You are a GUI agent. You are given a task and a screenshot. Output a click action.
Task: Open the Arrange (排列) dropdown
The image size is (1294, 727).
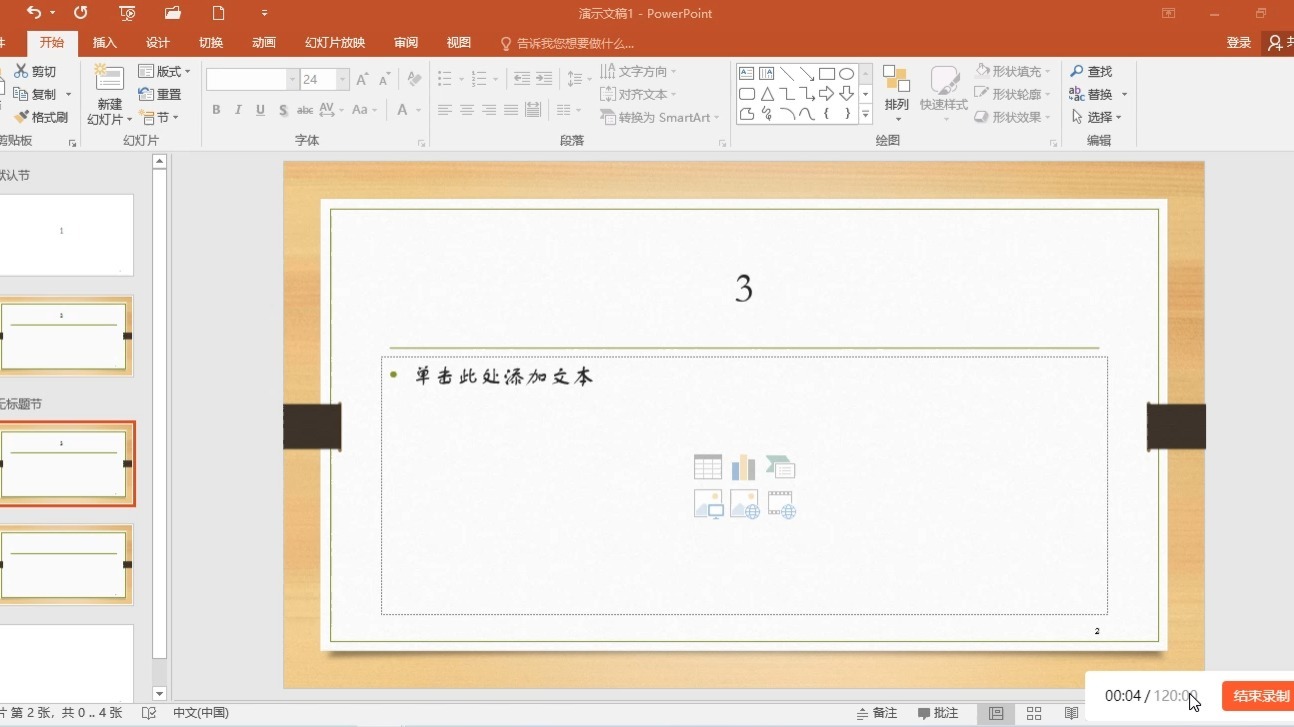pyautogui.click(x=896, y=93)
